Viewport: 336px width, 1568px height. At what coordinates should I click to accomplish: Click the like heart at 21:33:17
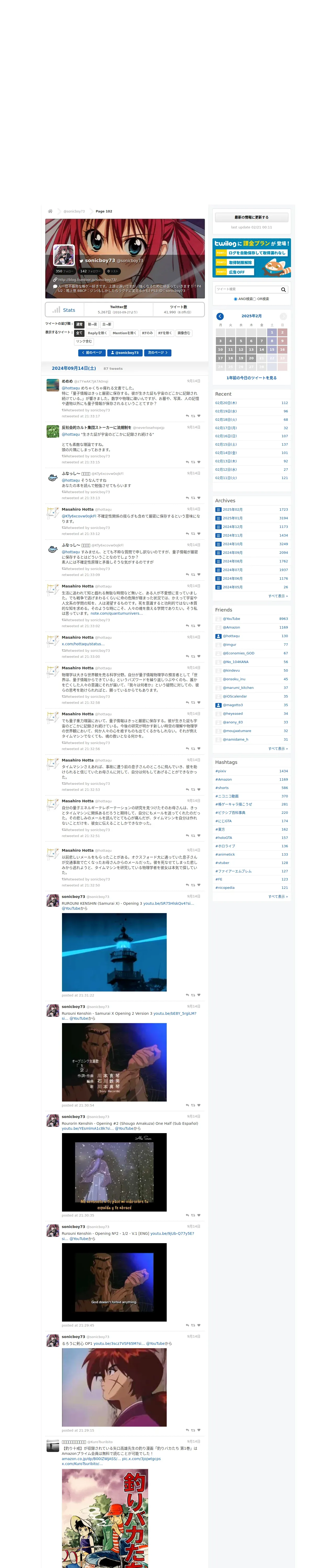tap(199, 416)
